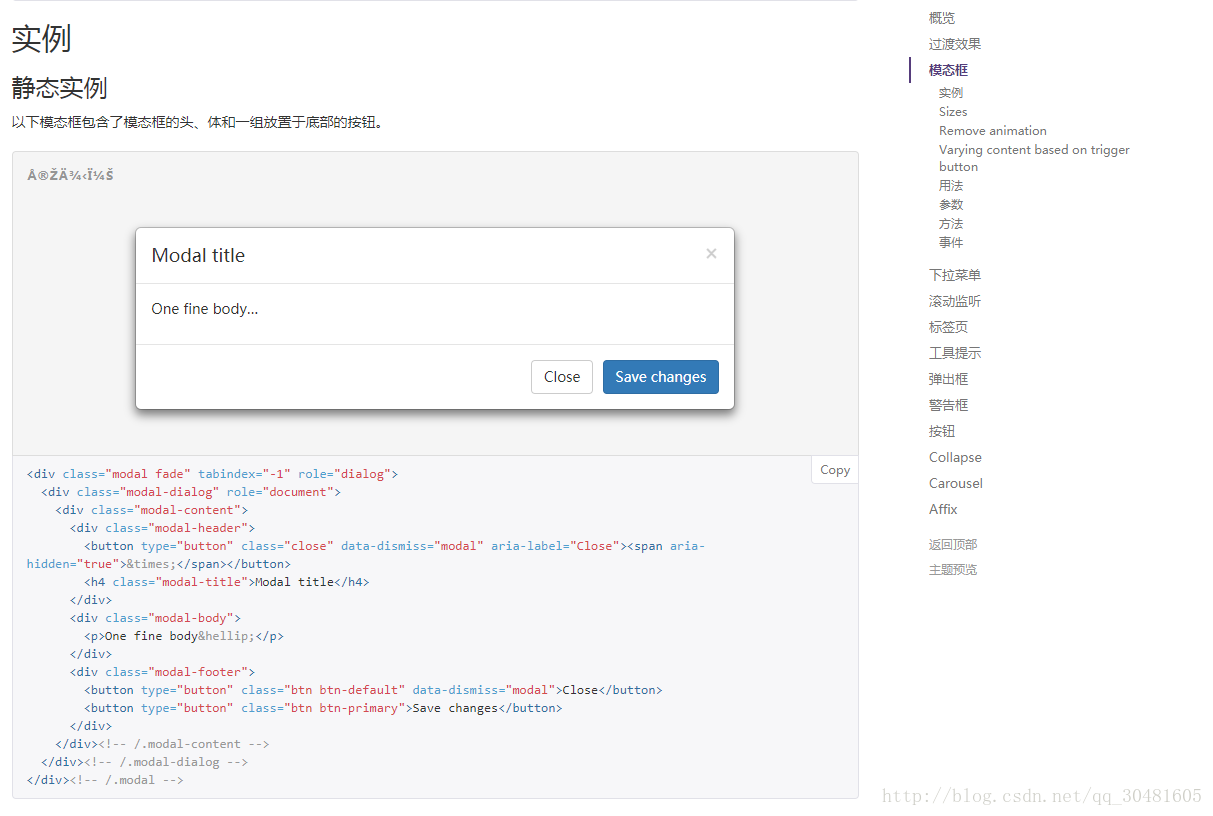Close the modal with the × icon
Image resolution: width=1213 pixels, height=816 pixels.
coord(711,254)
